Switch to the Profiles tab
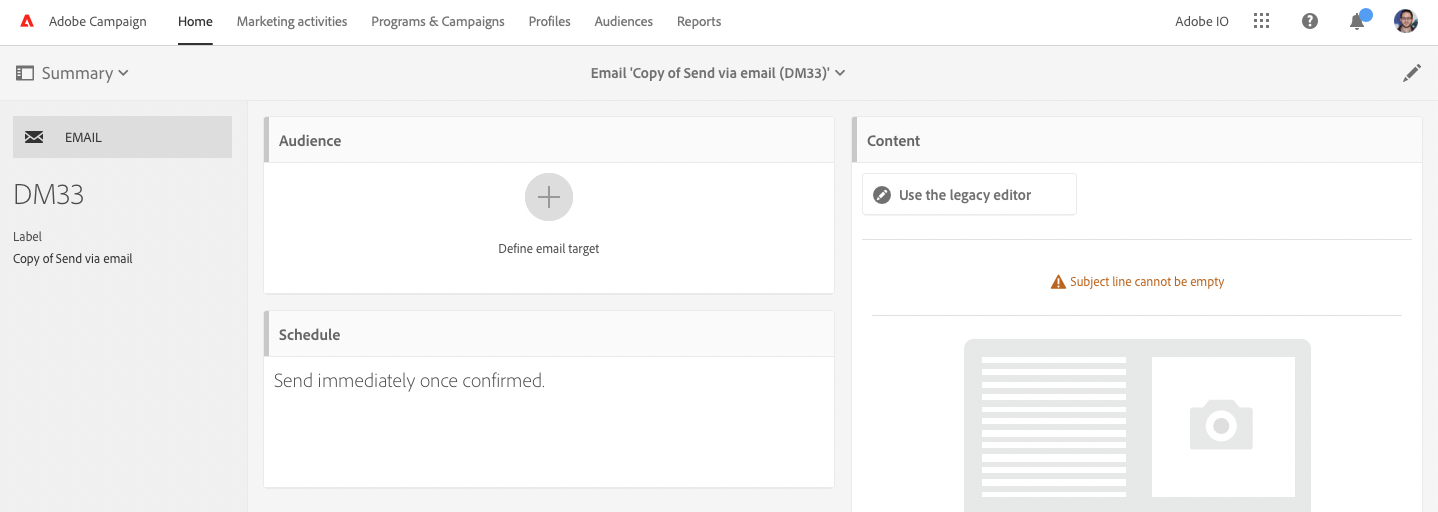Image resolution: width=1438 pixels, height=512 pixels. pos(550,21)
